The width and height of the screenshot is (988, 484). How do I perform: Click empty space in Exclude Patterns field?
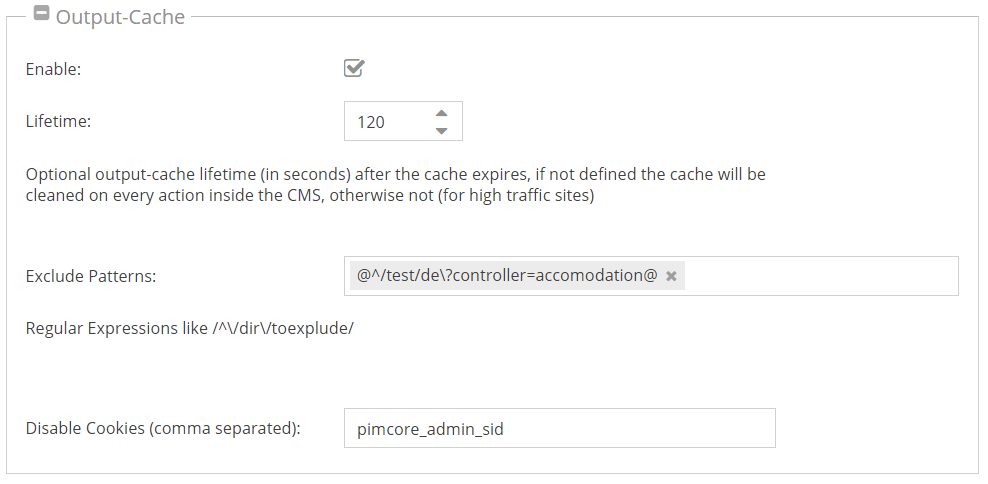coord(820,276)
